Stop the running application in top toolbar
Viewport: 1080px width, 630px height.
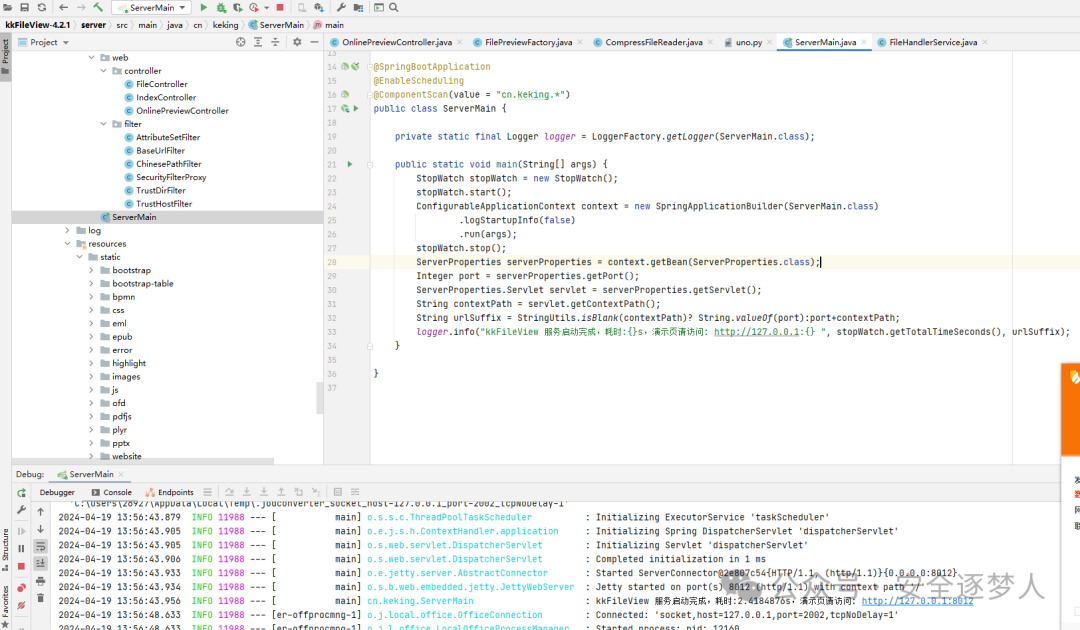pos(280,8)
